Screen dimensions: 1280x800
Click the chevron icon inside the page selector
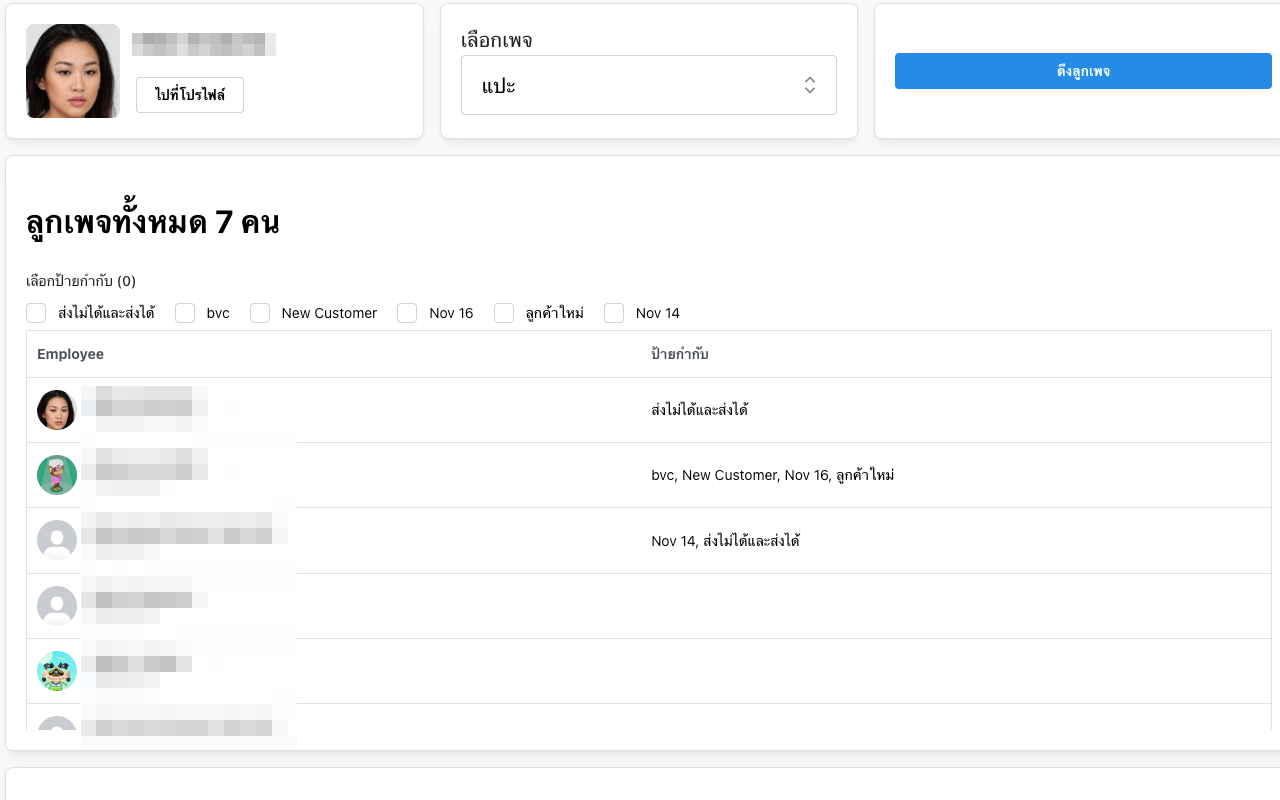[x=810, y=85]
